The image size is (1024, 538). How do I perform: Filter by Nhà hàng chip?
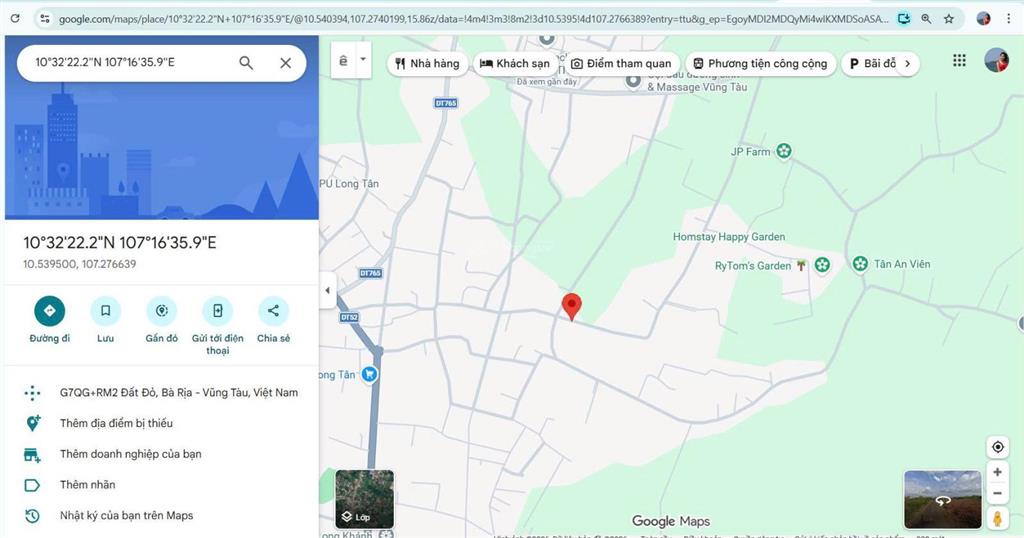428,63
